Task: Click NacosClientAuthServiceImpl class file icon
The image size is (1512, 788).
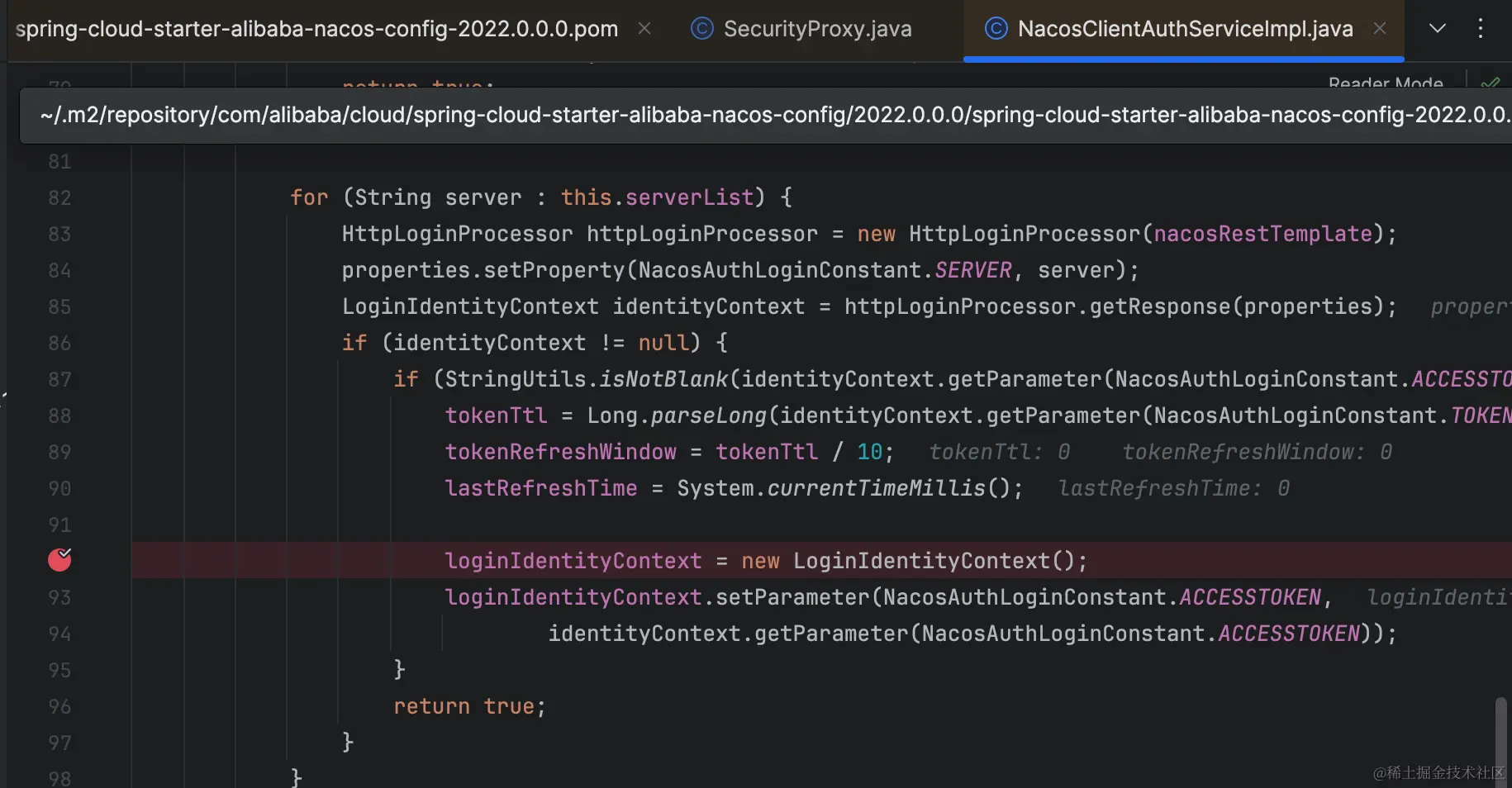Action: pos(996,29)
